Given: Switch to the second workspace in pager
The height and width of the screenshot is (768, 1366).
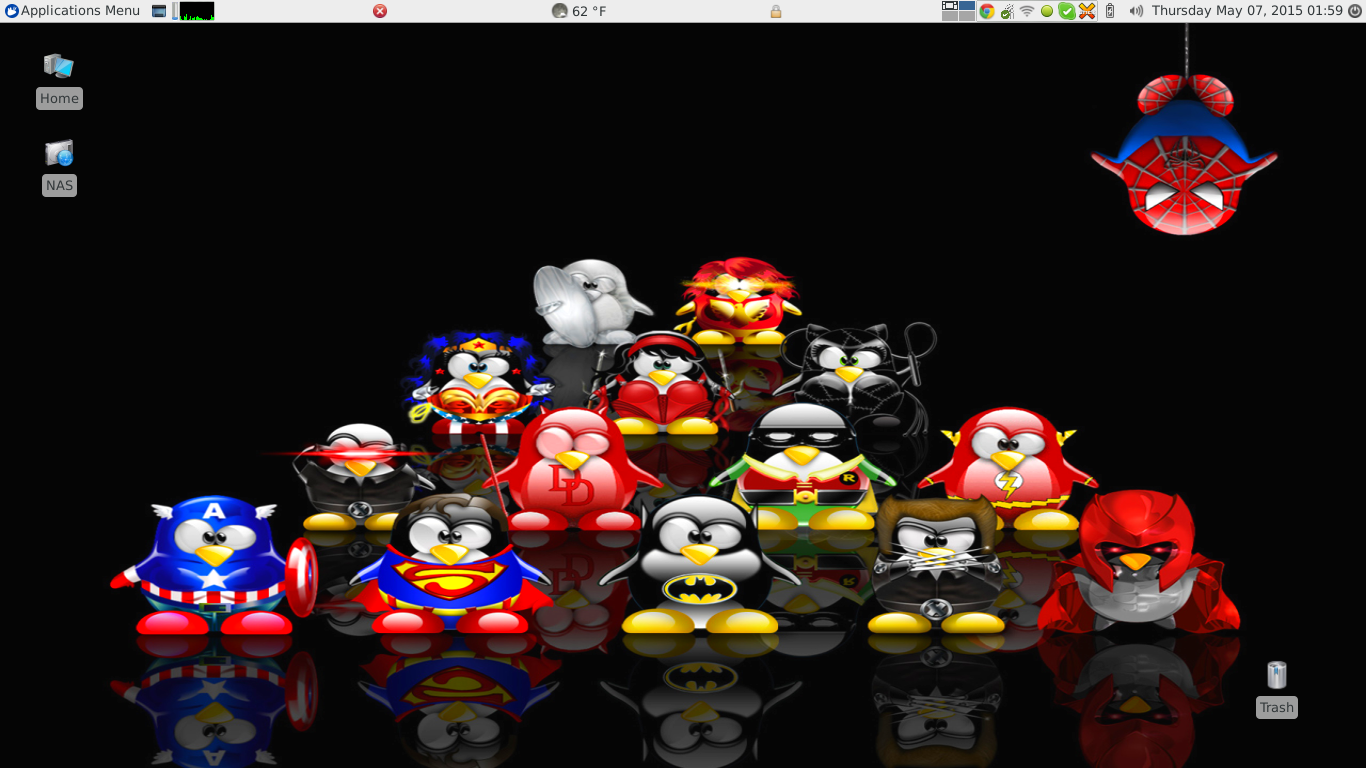Looking at the screenshot, I should click(x=967, y=6).
